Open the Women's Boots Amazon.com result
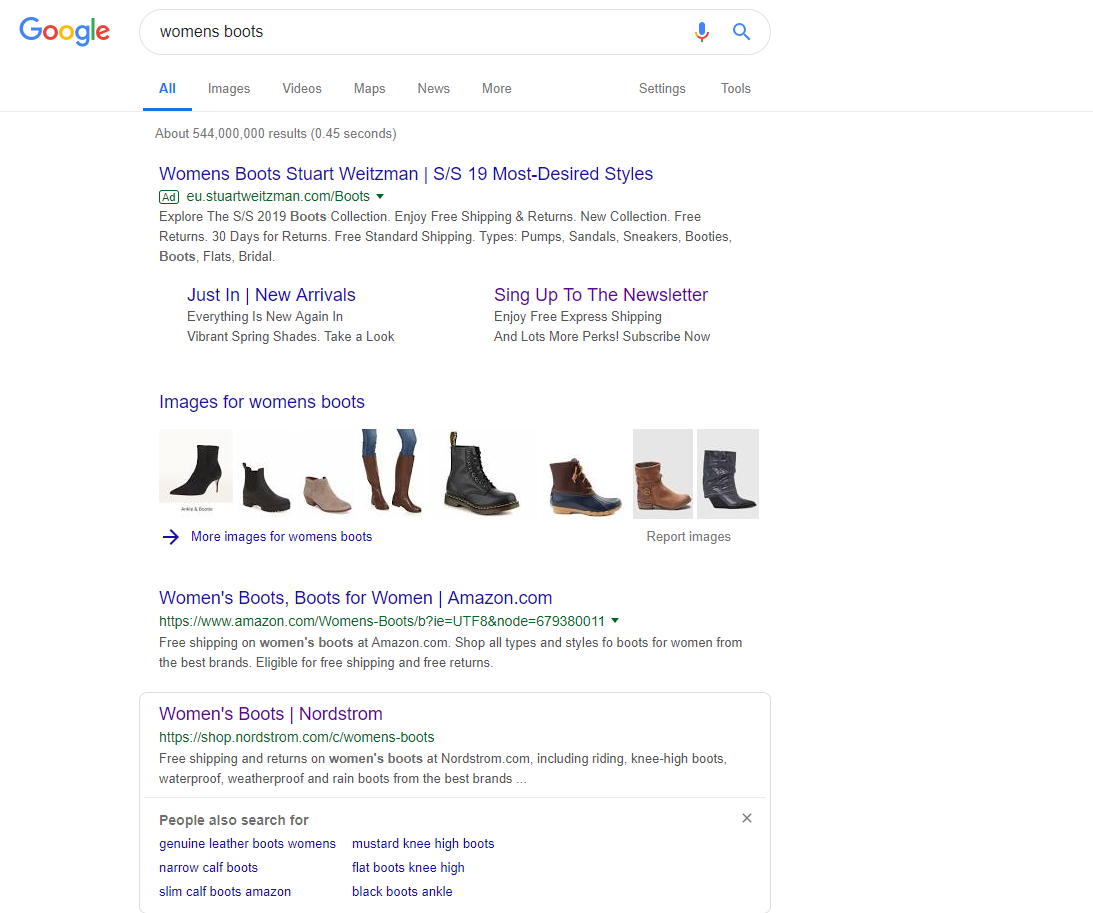 click(x=356, y=598)
